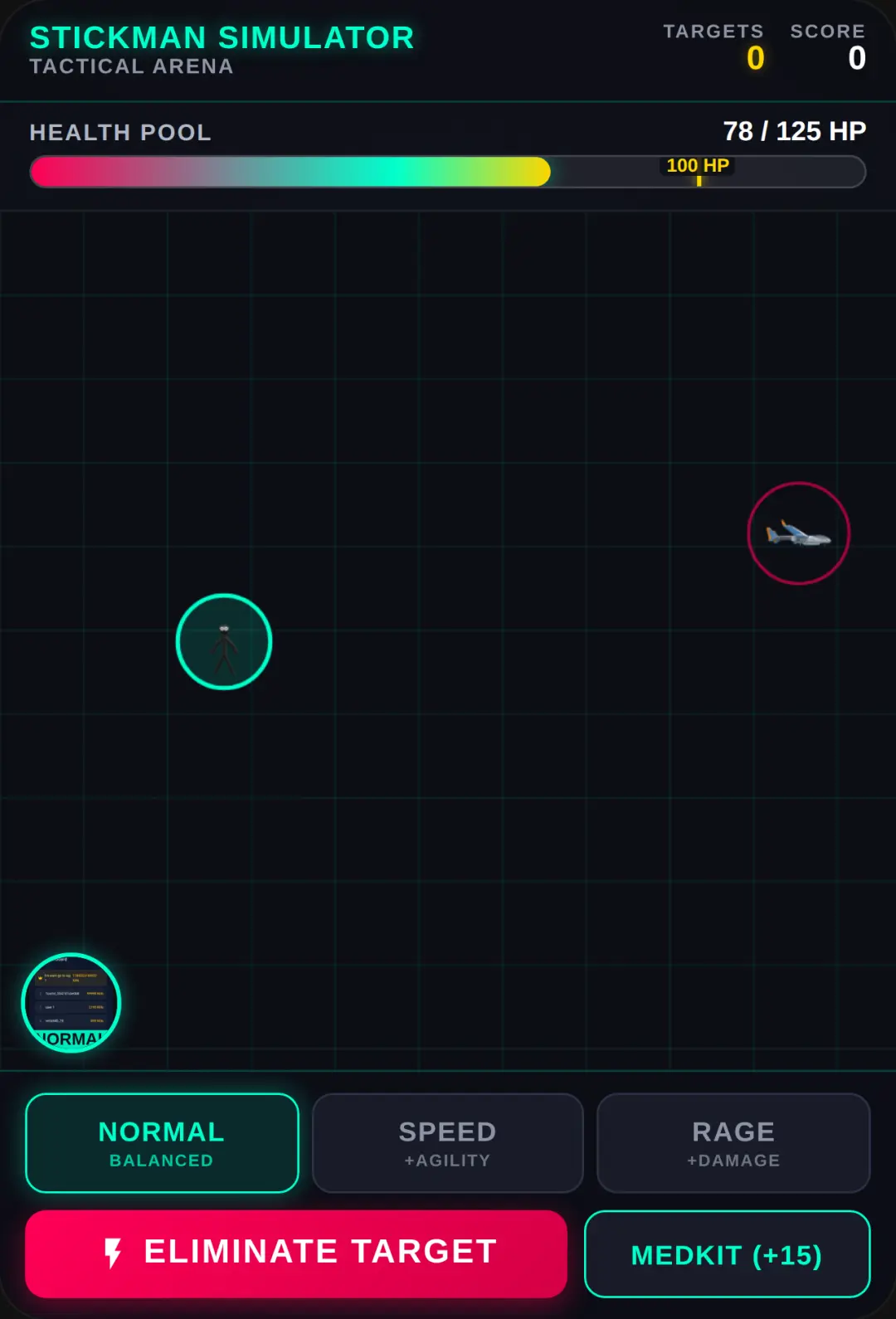Enable RAGE +damage mode
Image resolution: width=896 pixels, height=1319 pixels.
tap(733, 1143)
